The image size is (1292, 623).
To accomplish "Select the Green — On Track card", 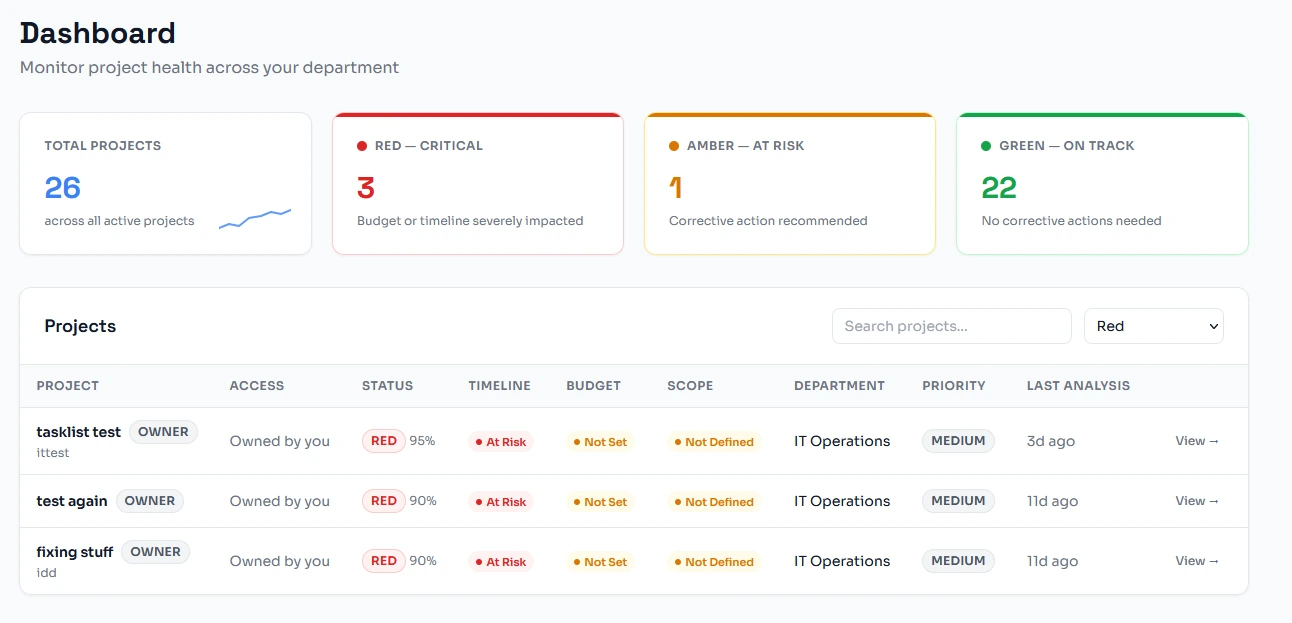I will 1102,184.
